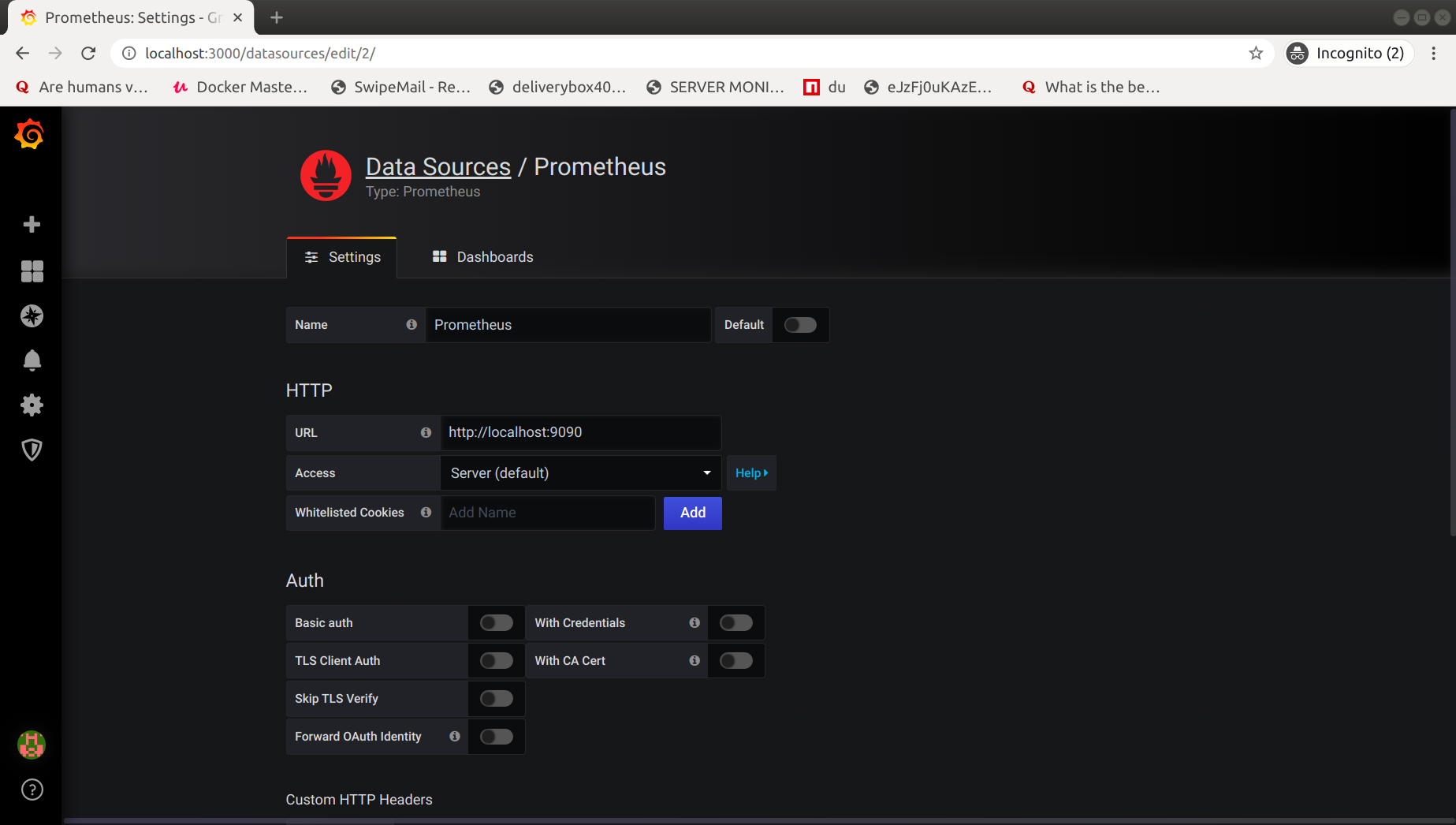Toggle the Default data source switch
The height and width of the screenshot is (825, 1456).
click(800, 325)
